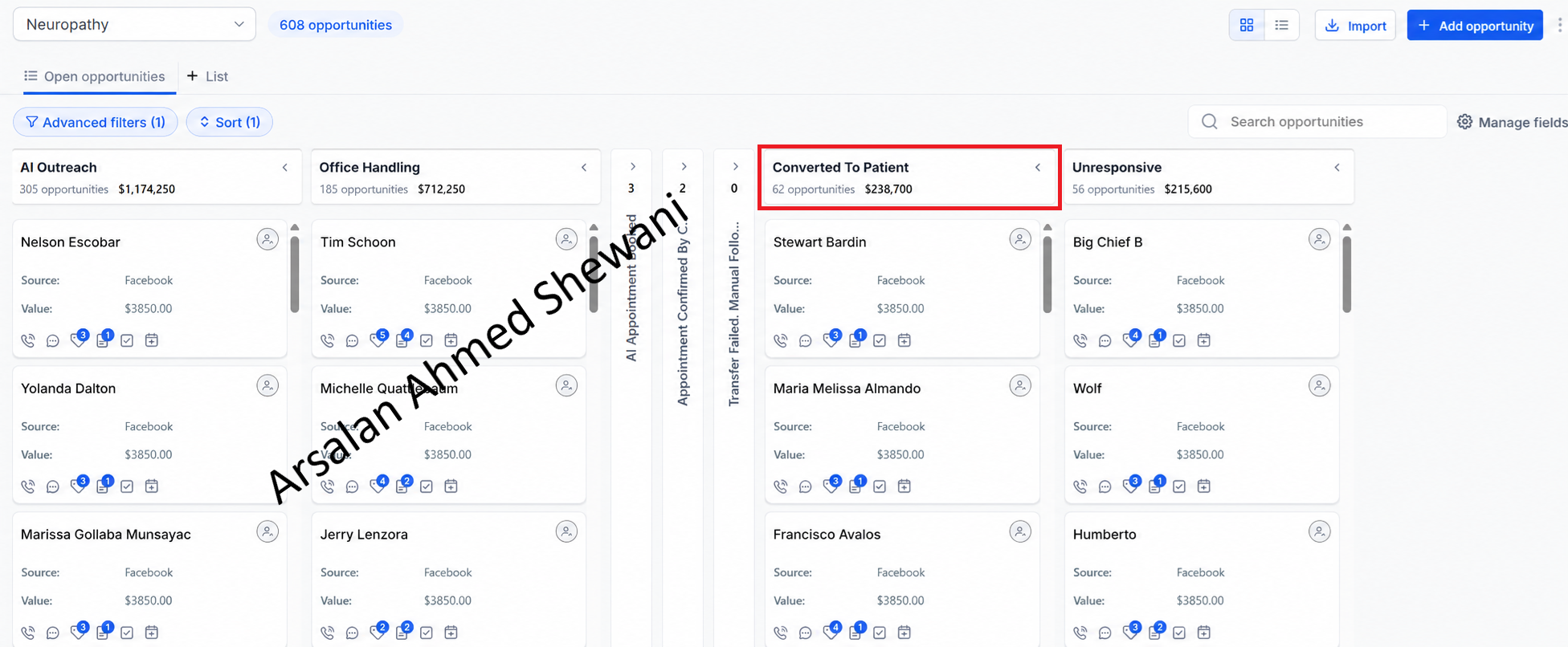This screenshot has width=1568, height=647.
Task: Switch to the list view layout
Action: coord(1282,25)
